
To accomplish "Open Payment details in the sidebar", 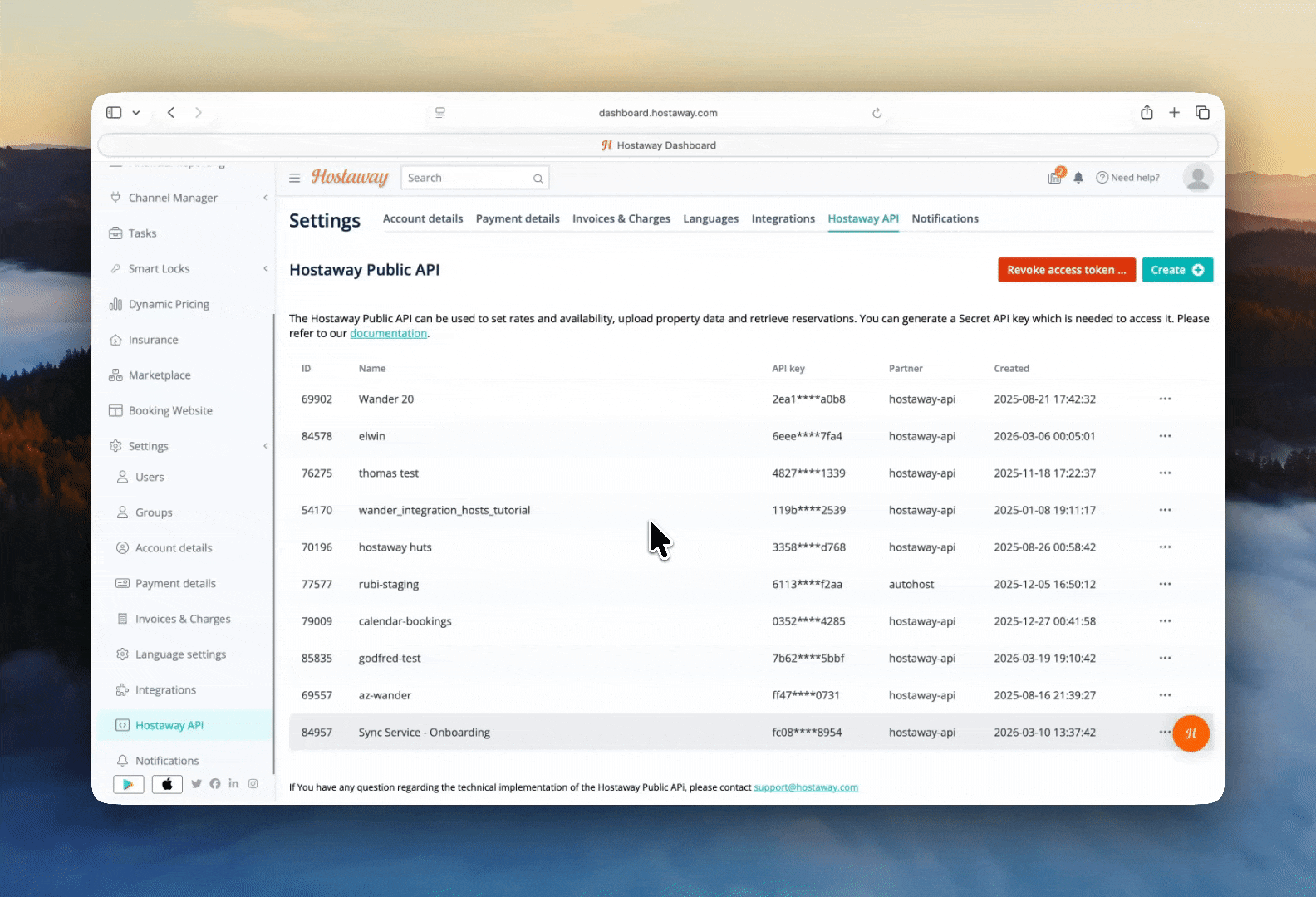I will (175, 584).
